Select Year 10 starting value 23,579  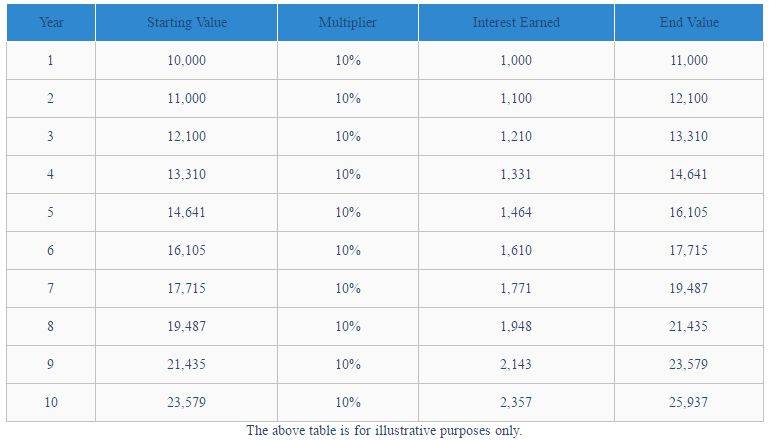pyautogui.click(x=186, y=402)
